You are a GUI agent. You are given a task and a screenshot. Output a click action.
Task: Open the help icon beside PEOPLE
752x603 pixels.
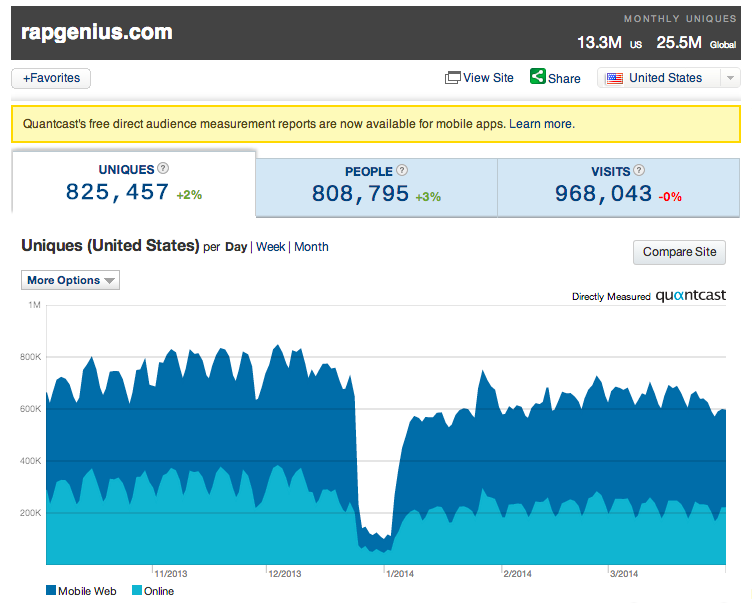pos(402,170)
